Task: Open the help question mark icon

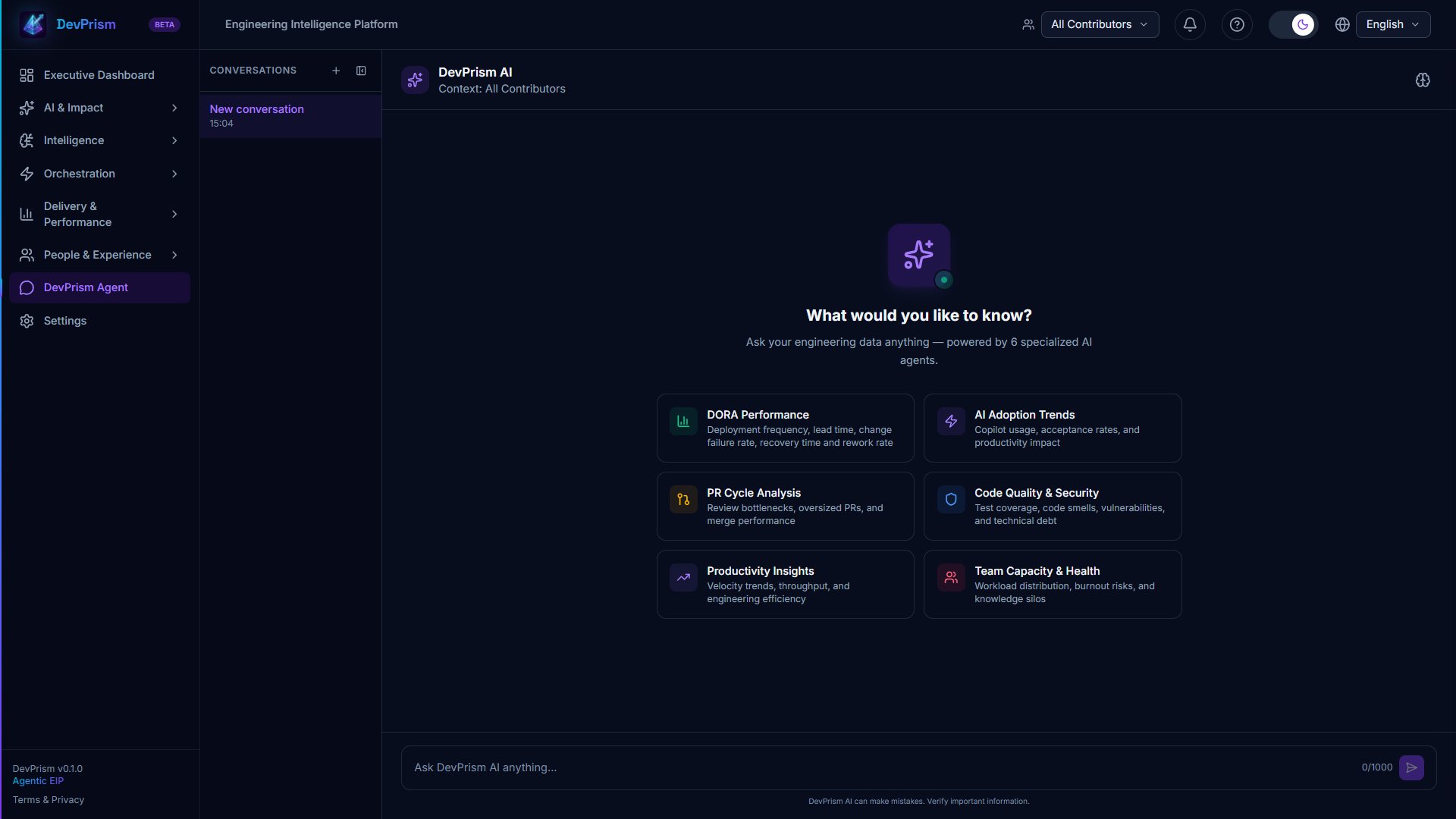Action: (1237, 24)
